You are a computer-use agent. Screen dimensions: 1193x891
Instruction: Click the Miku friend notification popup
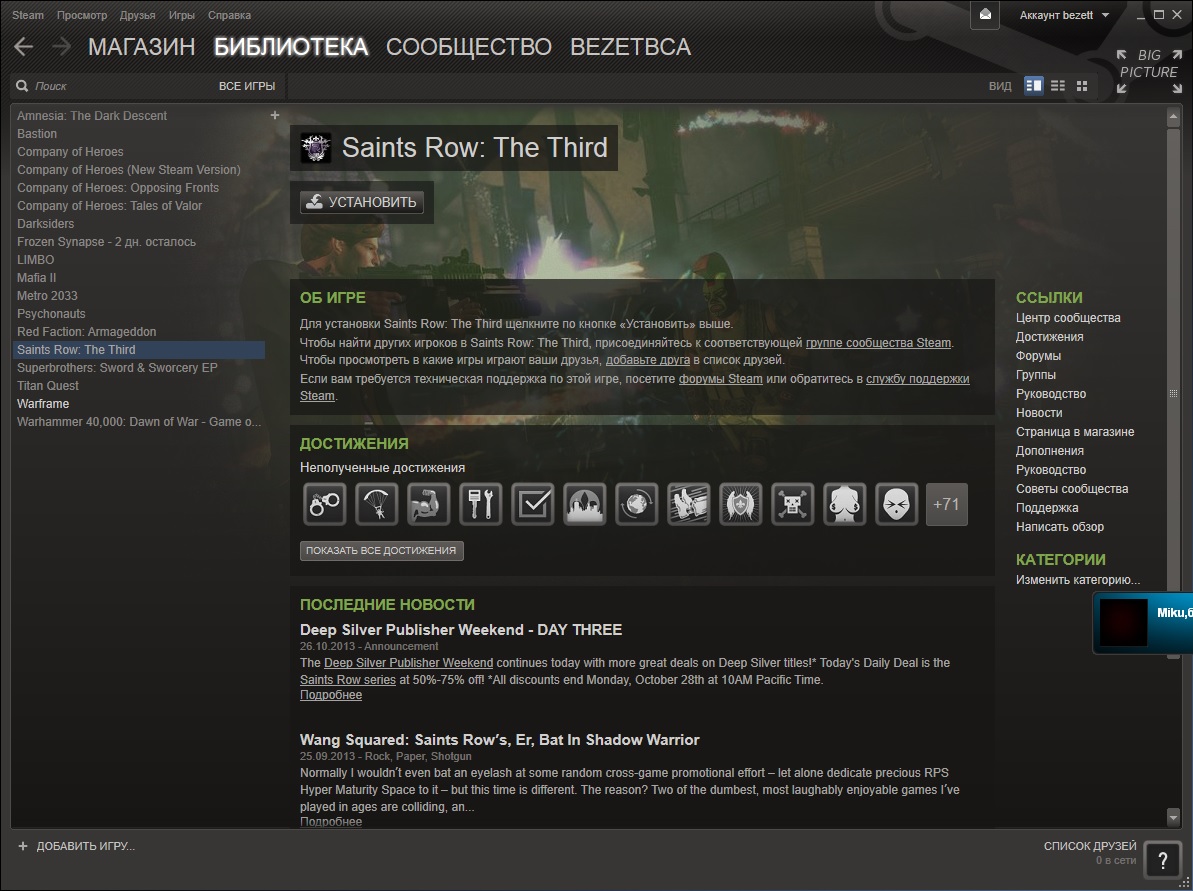(x=1143, y=622)
